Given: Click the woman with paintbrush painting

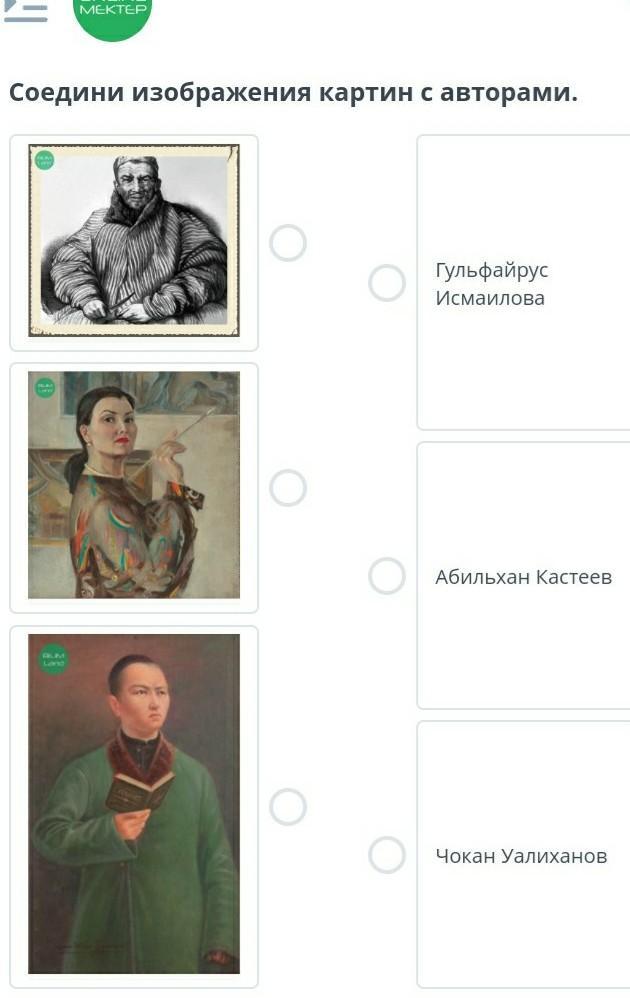Looking at the screenshot, I should 134,484.
